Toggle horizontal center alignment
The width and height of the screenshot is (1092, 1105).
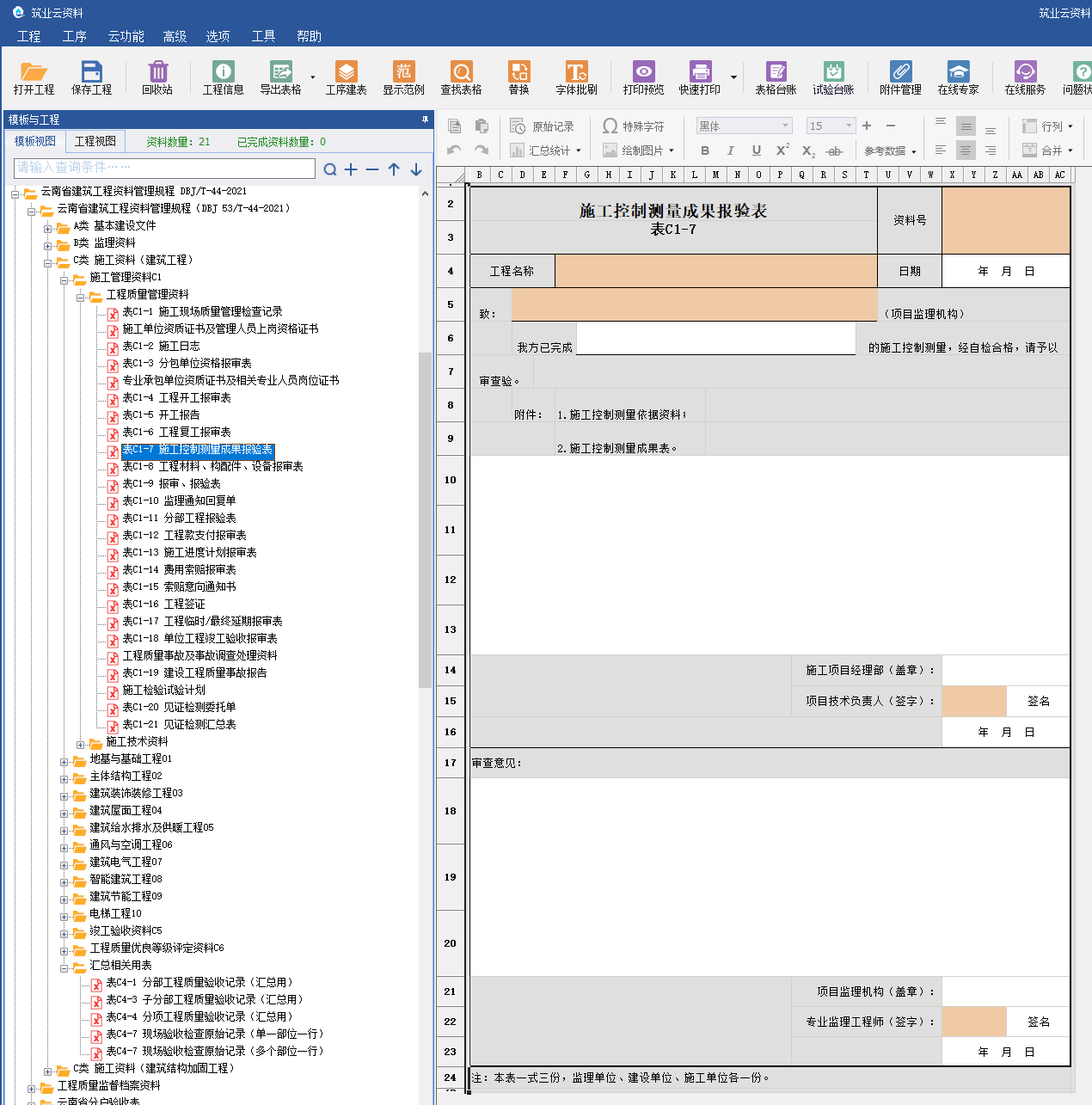pyautogui.click(x=966, y=150)
